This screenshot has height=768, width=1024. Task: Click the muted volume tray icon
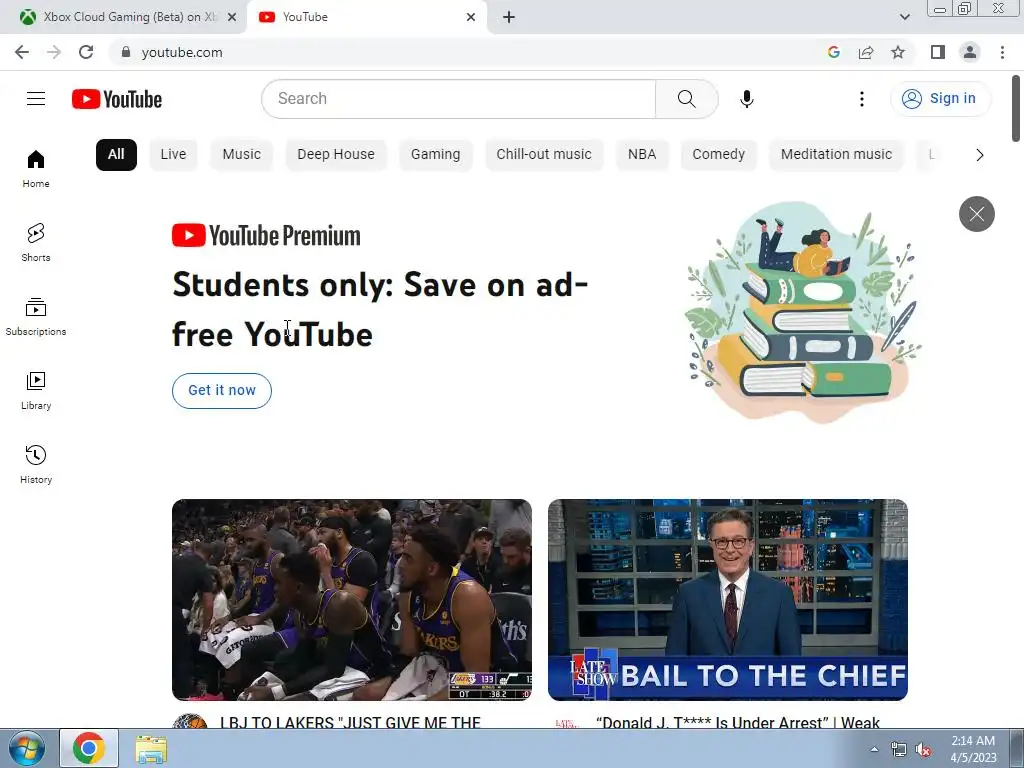(x=923, y=750)
